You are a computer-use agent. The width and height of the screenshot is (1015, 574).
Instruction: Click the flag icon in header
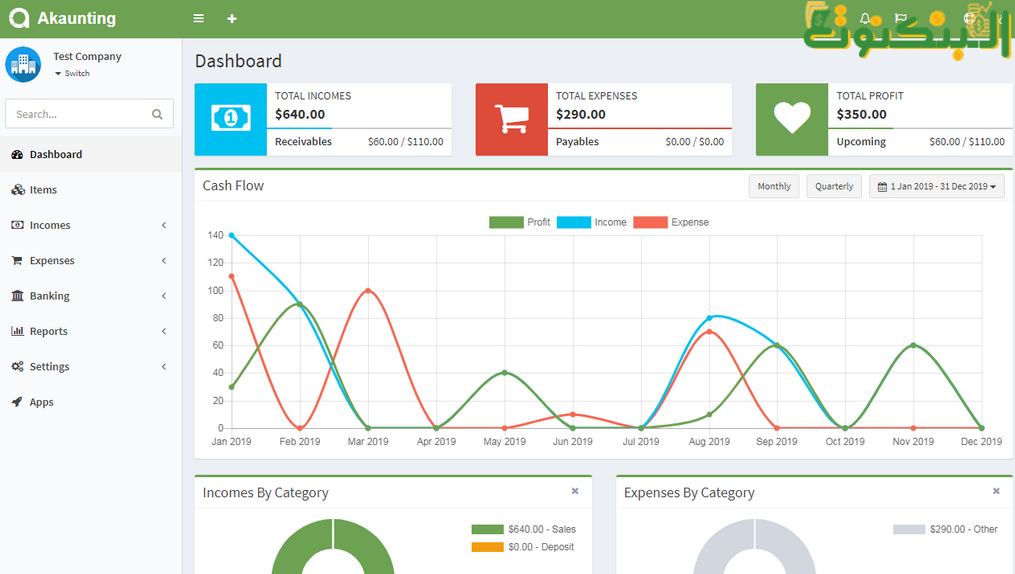900,19
